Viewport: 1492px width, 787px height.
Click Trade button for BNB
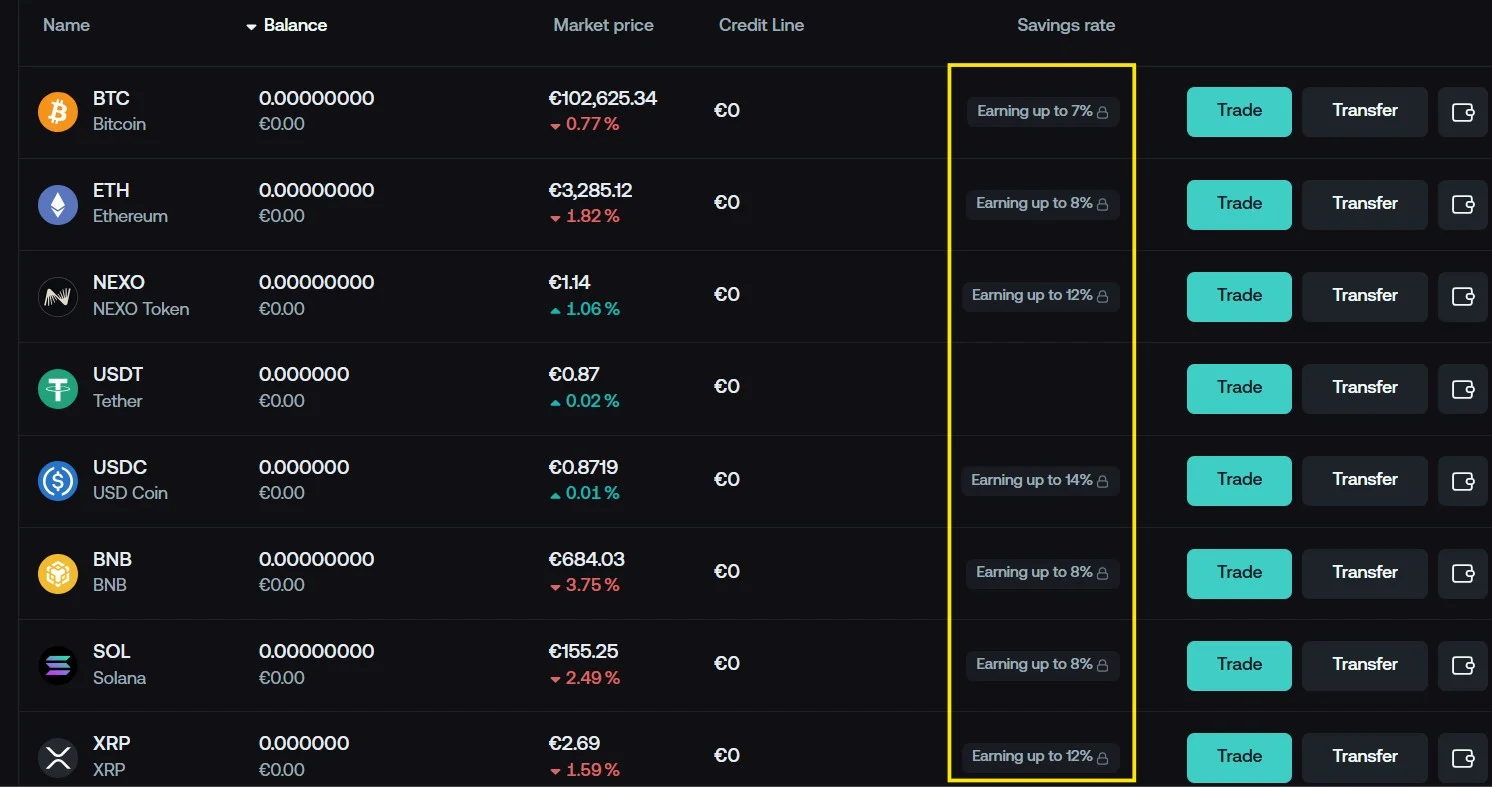pos(1239,573)
